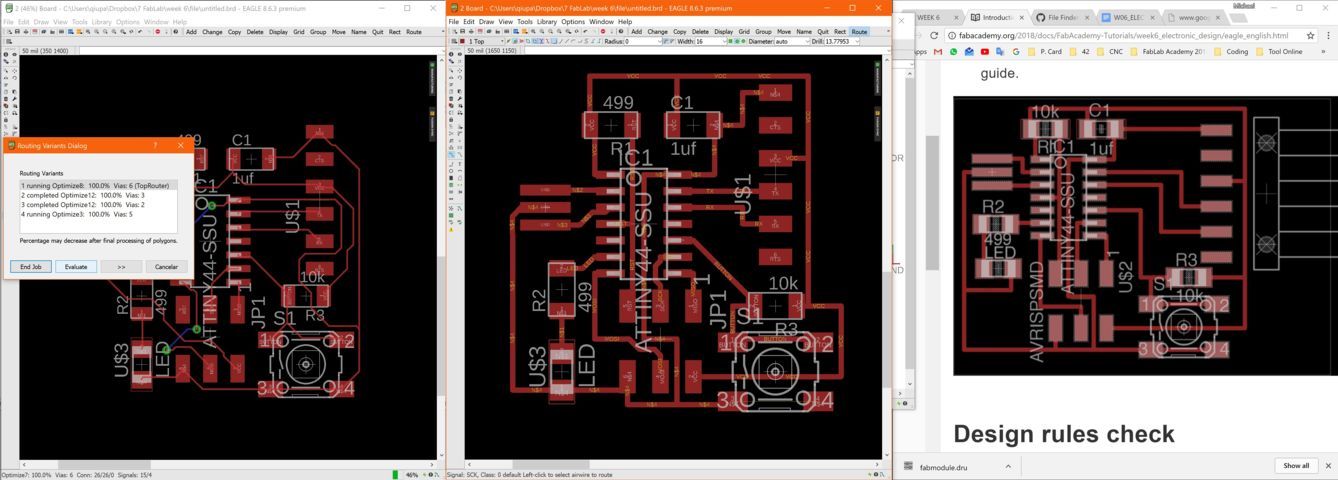This screenshot has width=1338, height=480.
Task: Open help in Routing Variants dialog
Action: (x=155, y=145)
